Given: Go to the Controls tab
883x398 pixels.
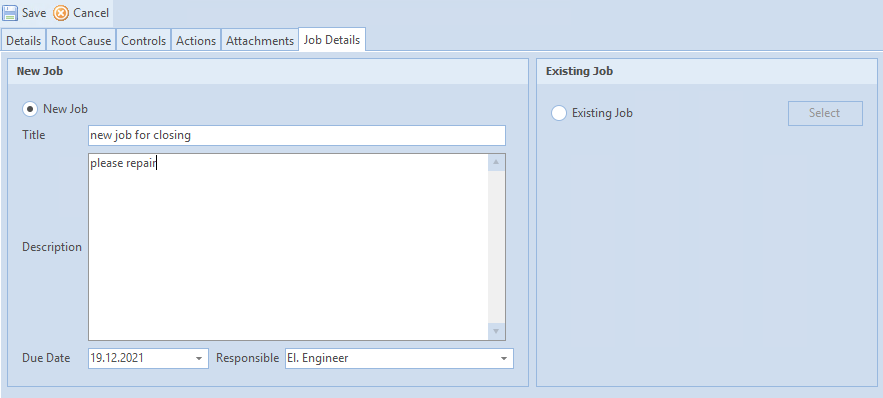Looking at the screenshot, I should click(x=144, y=41).
